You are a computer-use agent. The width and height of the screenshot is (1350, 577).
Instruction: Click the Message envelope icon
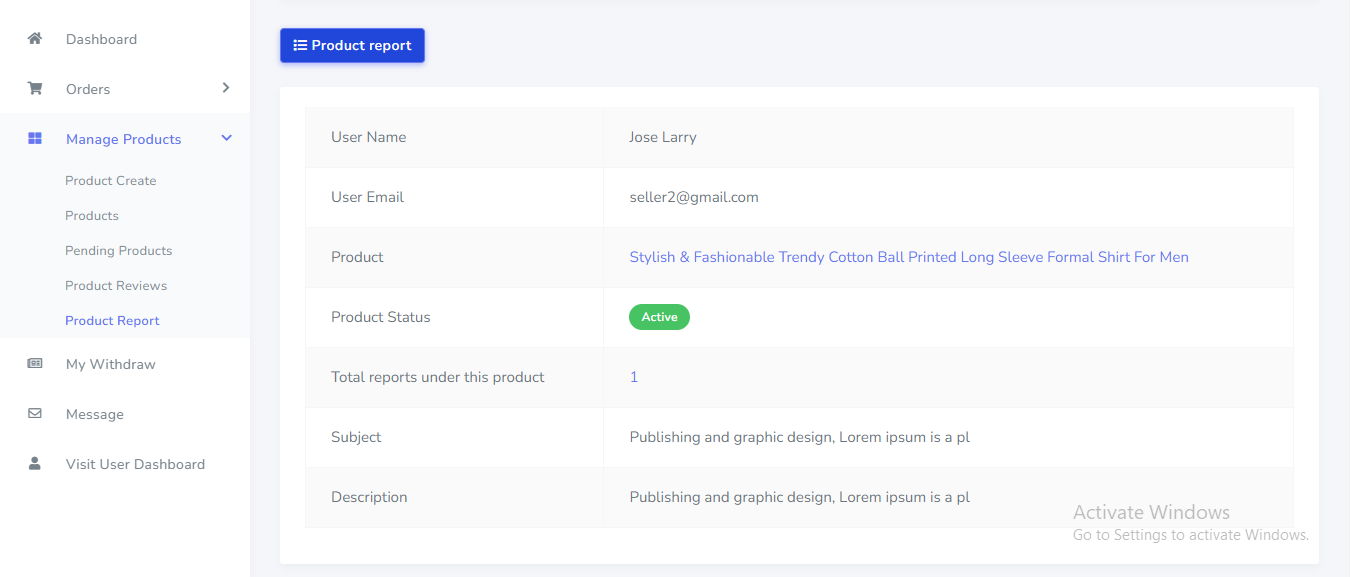pos(35,414)
